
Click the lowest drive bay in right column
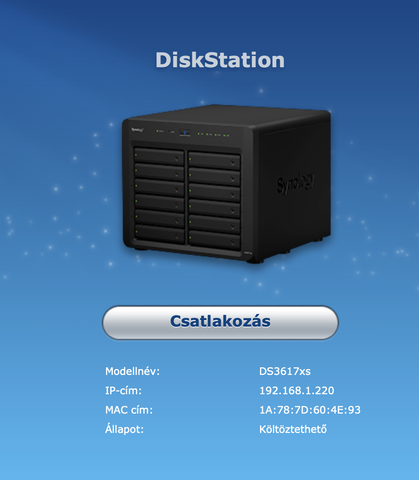pyautogui.click(x=214, y=239)
